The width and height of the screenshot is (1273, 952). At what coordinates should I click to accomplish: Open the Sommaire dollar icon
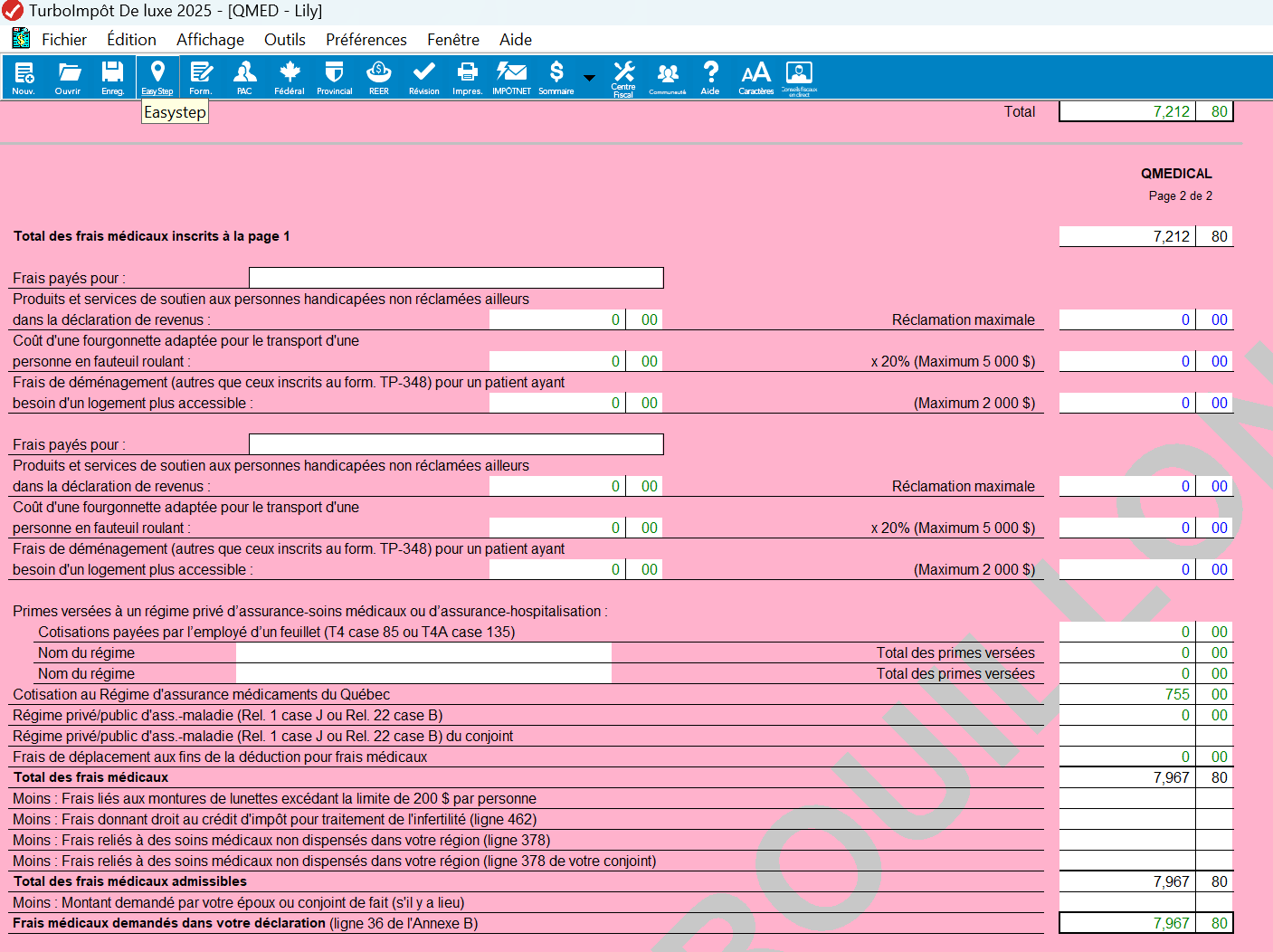click(x=556, y=78)
